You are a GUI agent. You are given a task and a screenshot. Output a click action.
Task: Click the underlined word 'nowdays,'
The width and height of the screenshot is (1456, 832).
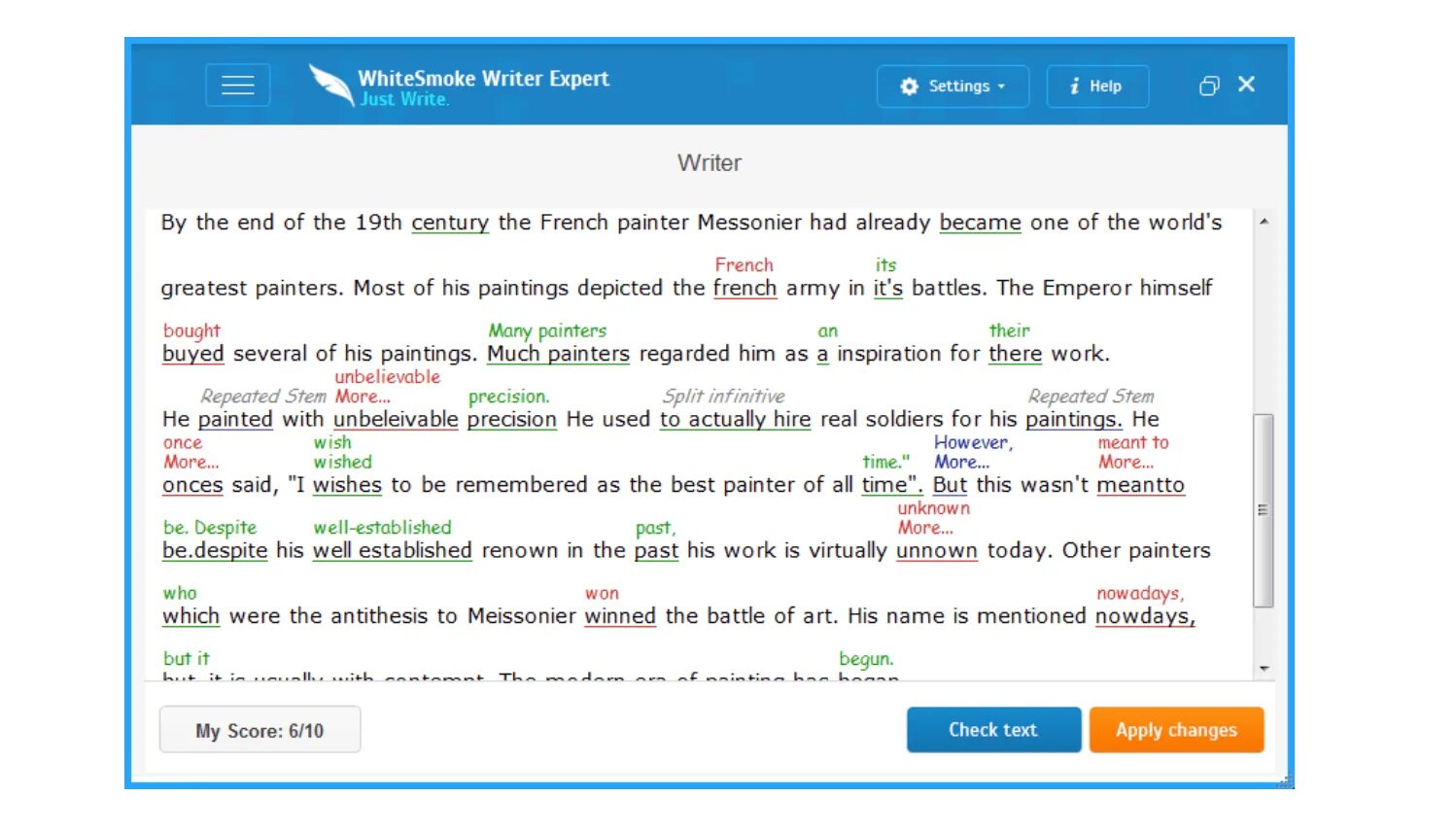[x=1145, y=616]
